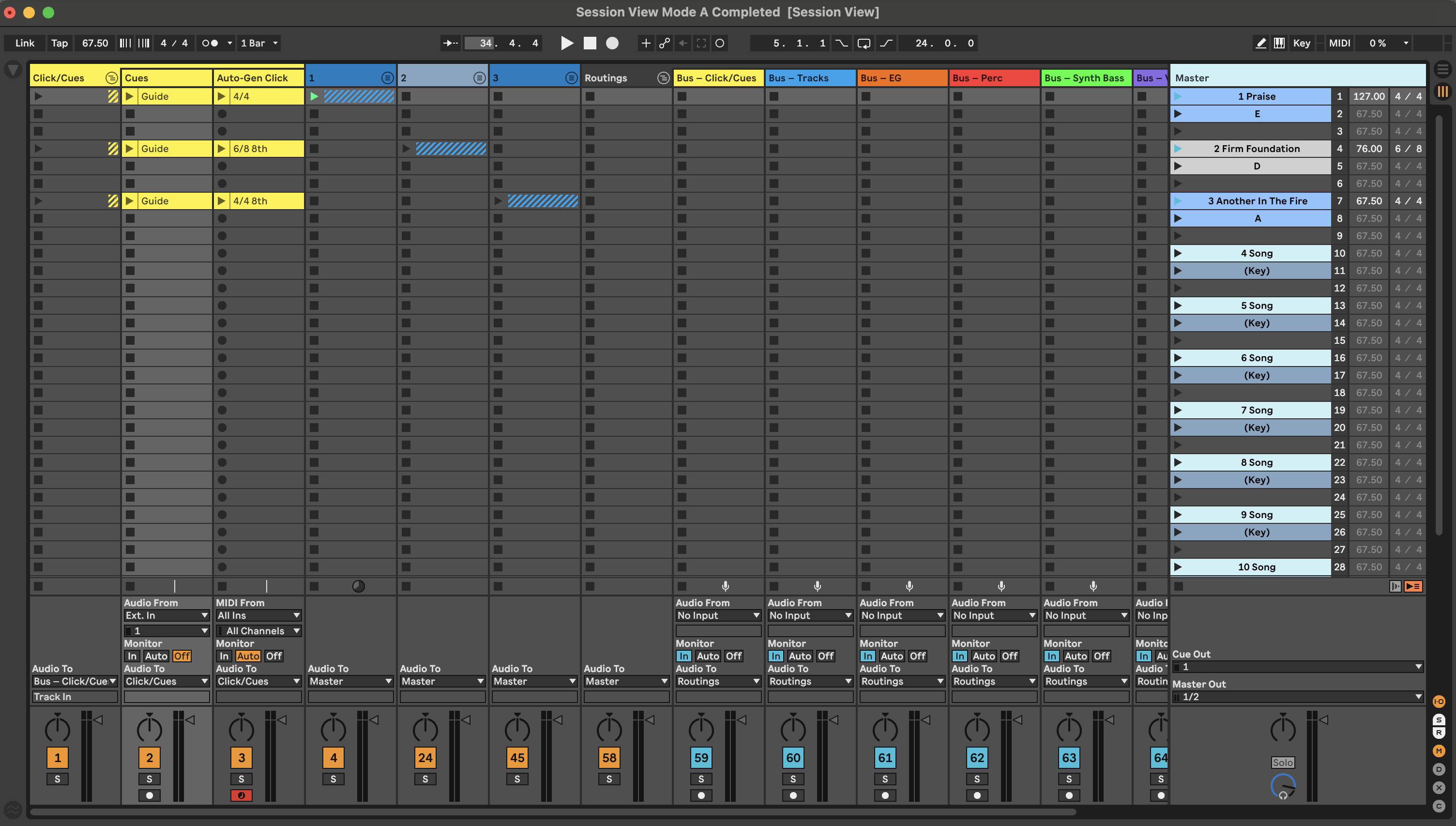Click the tempo field showing 67.50
This screenshot has width=1456, height=826.
[94, 43]
